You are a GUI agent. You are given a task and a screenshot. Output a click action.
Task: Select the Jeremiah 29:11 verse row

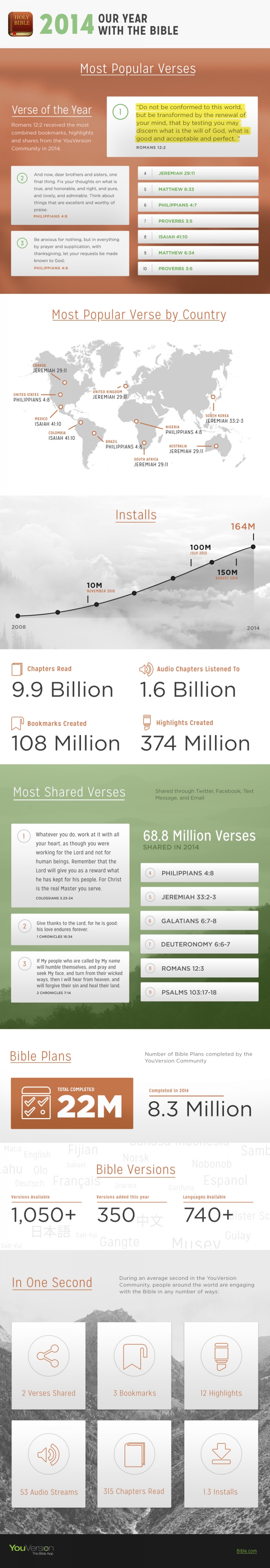click(198, 174)
